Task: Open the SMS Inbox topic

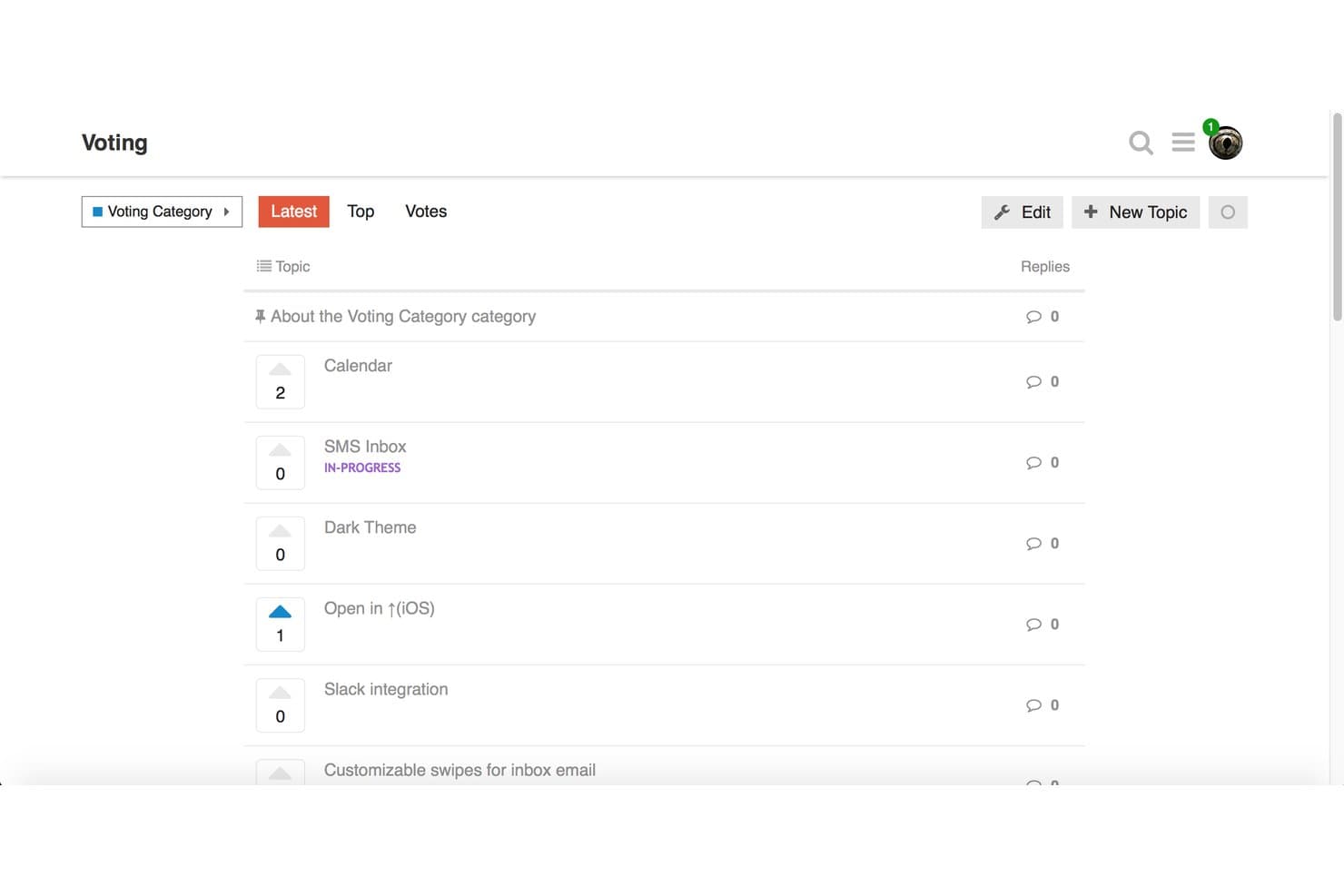Action: (x=365, y=447)
